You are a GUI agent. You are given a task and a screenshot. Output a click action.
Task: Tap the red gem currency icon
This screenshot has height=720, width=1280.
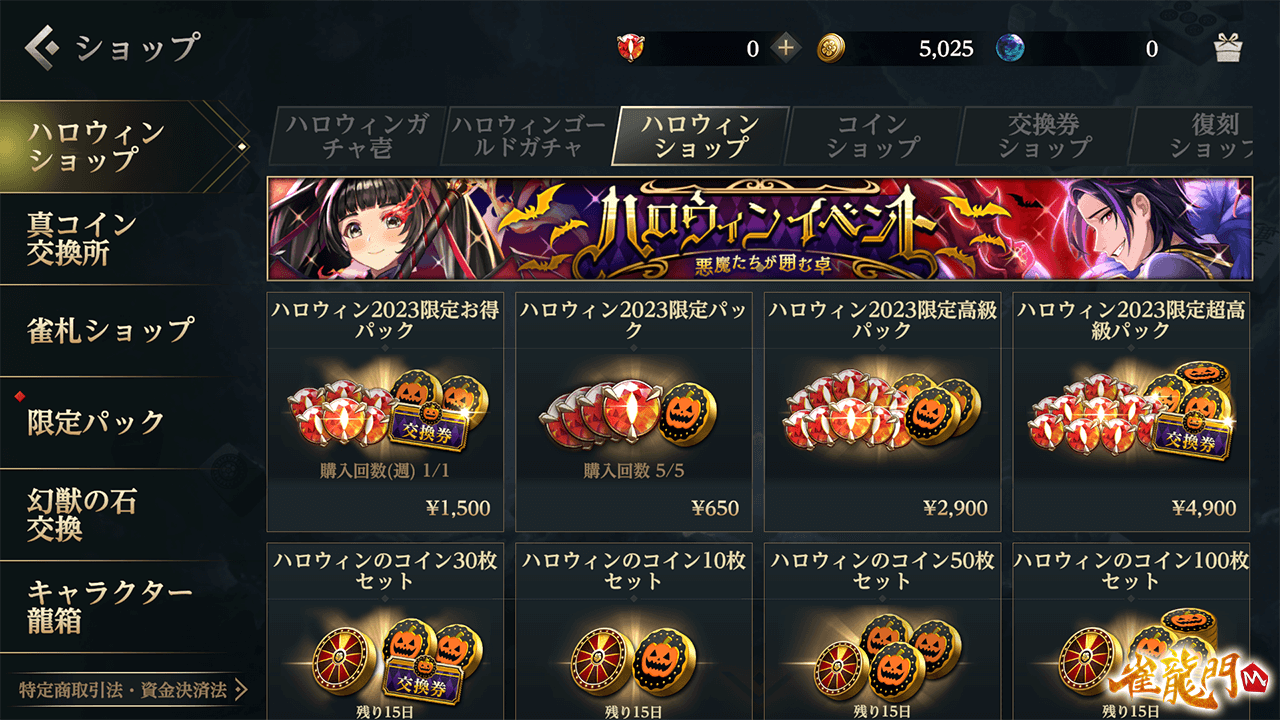pyautogui.click(x=631, y=48)
